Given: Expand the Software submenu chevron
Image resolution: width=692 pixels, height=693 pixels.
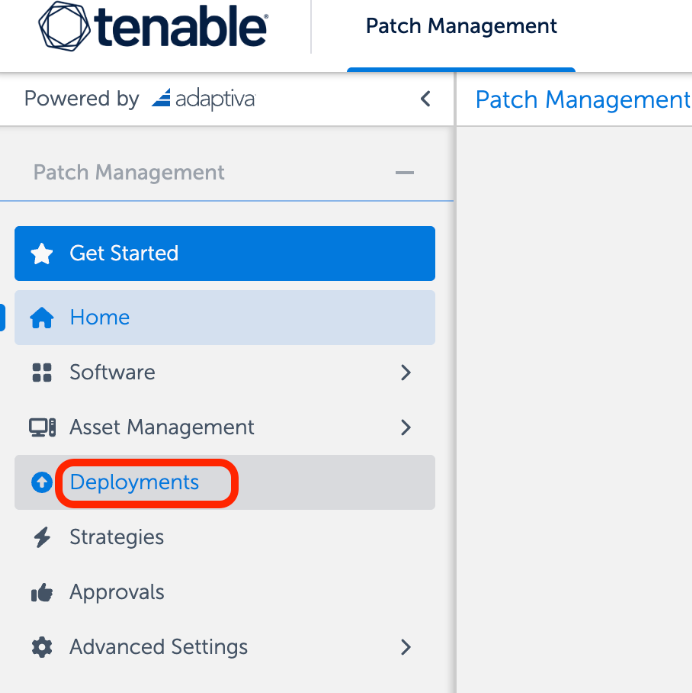Looking at the screenshot, I should click(405, 373).
